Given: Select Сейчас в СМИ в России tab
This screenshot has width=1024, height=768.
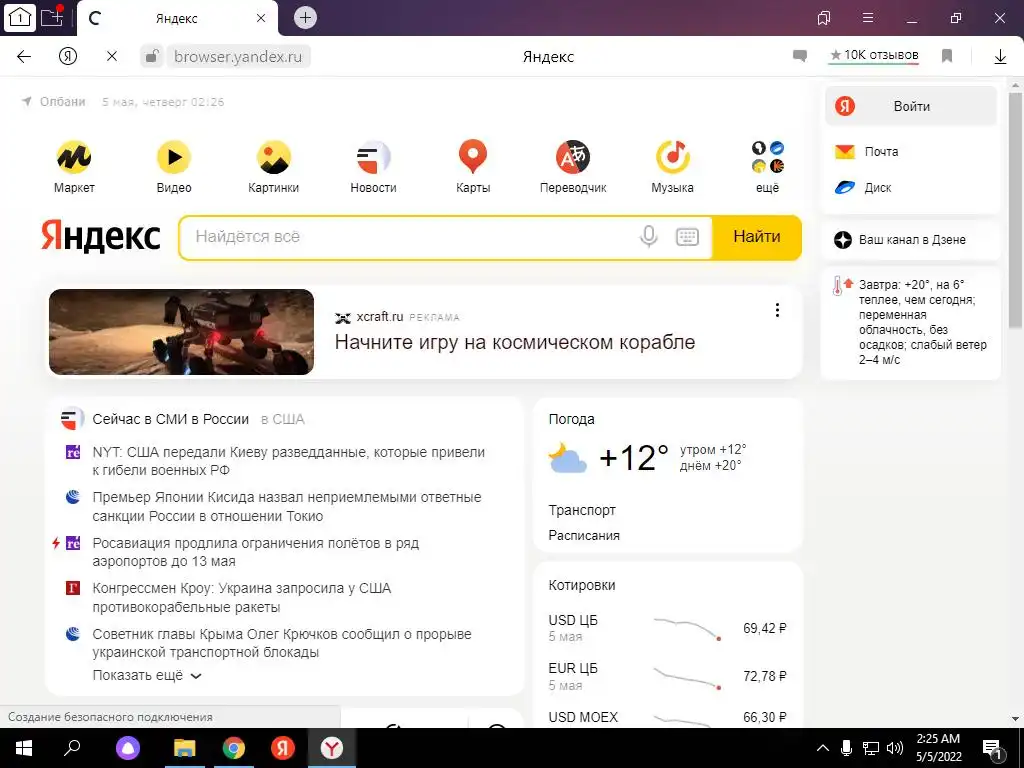Looking at the screenshot, I should point(170,419).
